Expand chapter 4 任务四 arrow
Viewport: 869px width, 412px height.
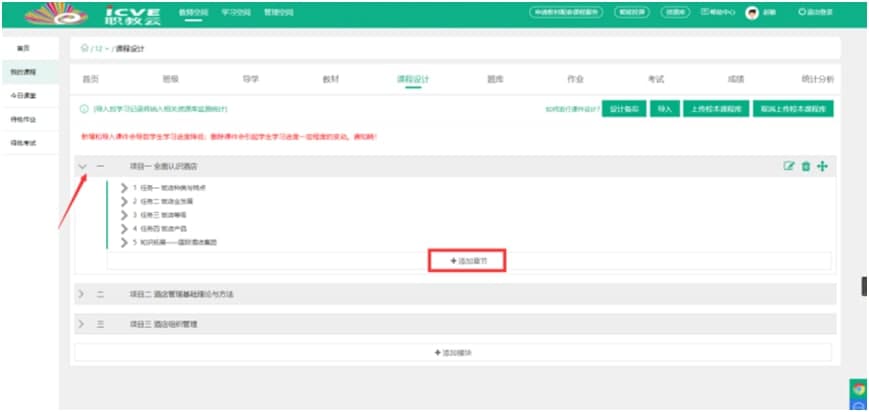pos(124,228)
